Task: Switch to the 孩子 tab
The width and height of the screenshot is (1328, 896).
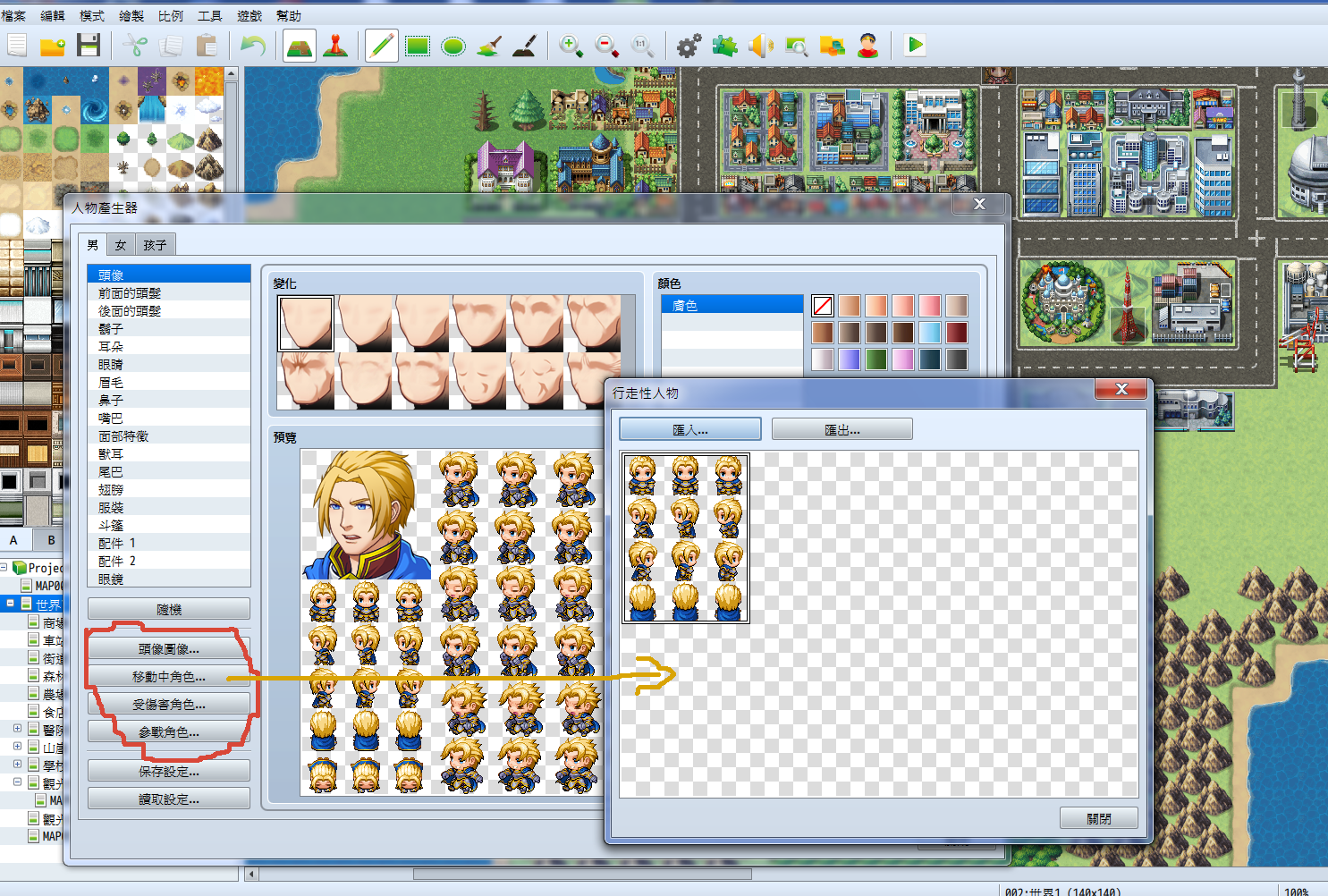Action: (155, 245)
